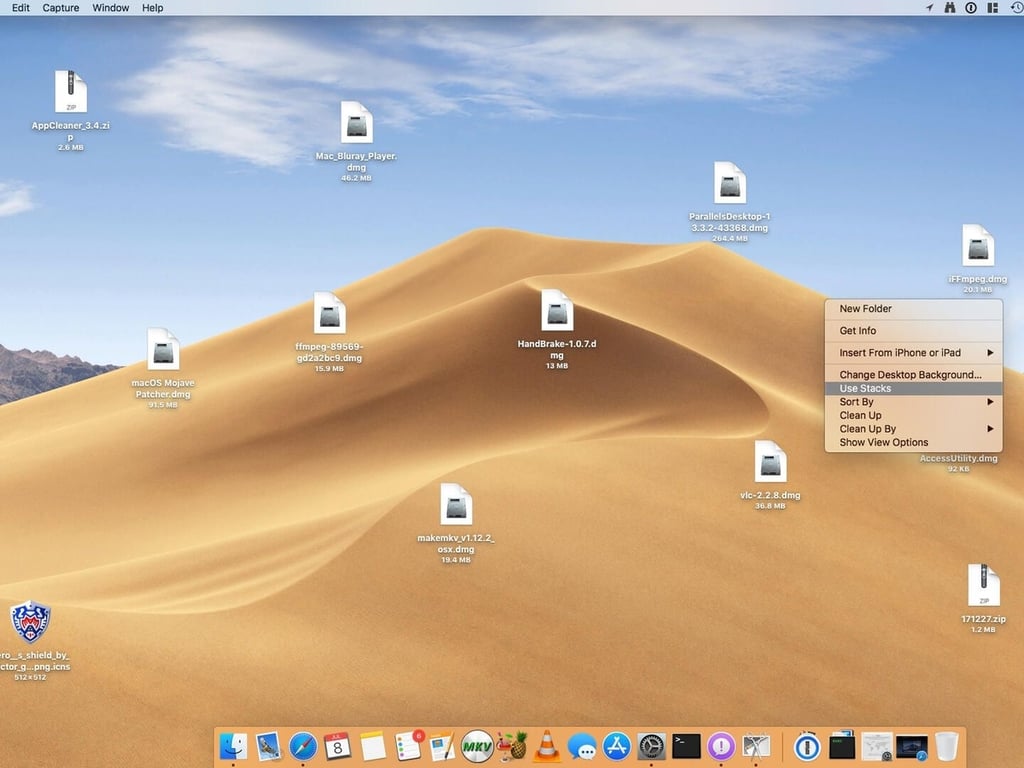Click 1Password keyhole menu bar icon

coord(971,8)
